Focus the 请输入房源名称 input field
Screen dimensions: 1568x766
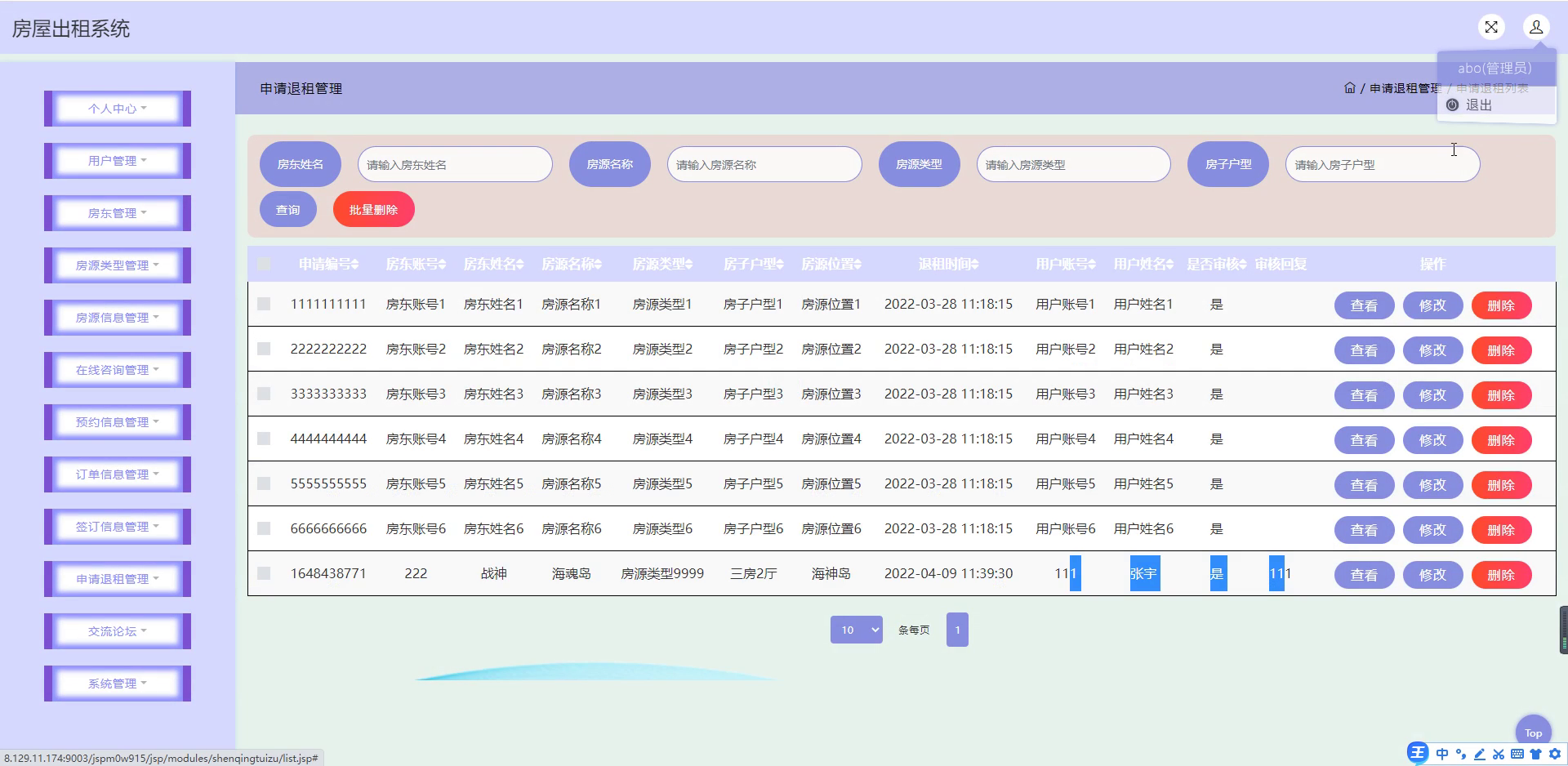[x=764, y=164]
